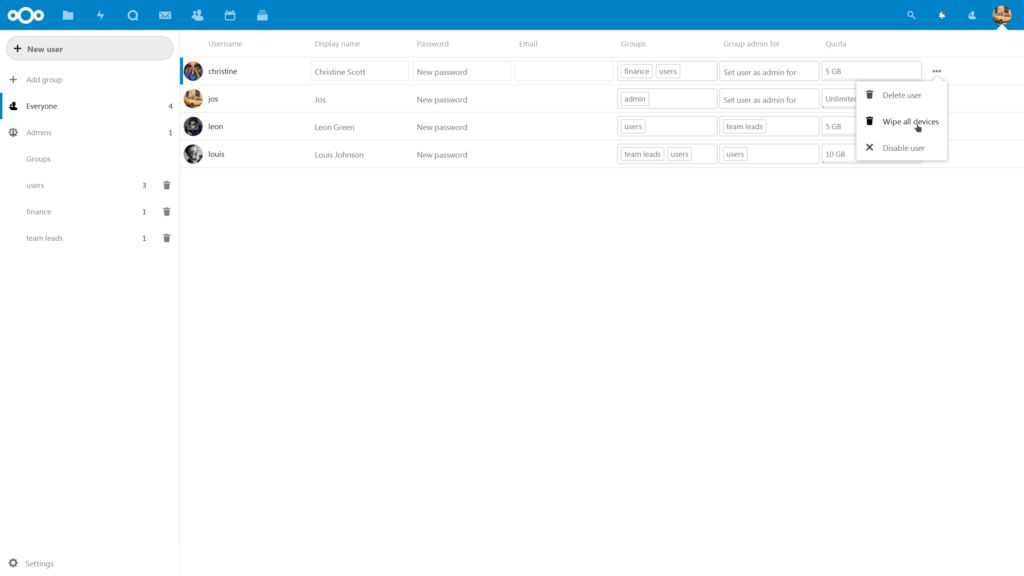Select Wipe all devices from the menu
Viewport: 1024px width, 576px height.
pos(906,120)
